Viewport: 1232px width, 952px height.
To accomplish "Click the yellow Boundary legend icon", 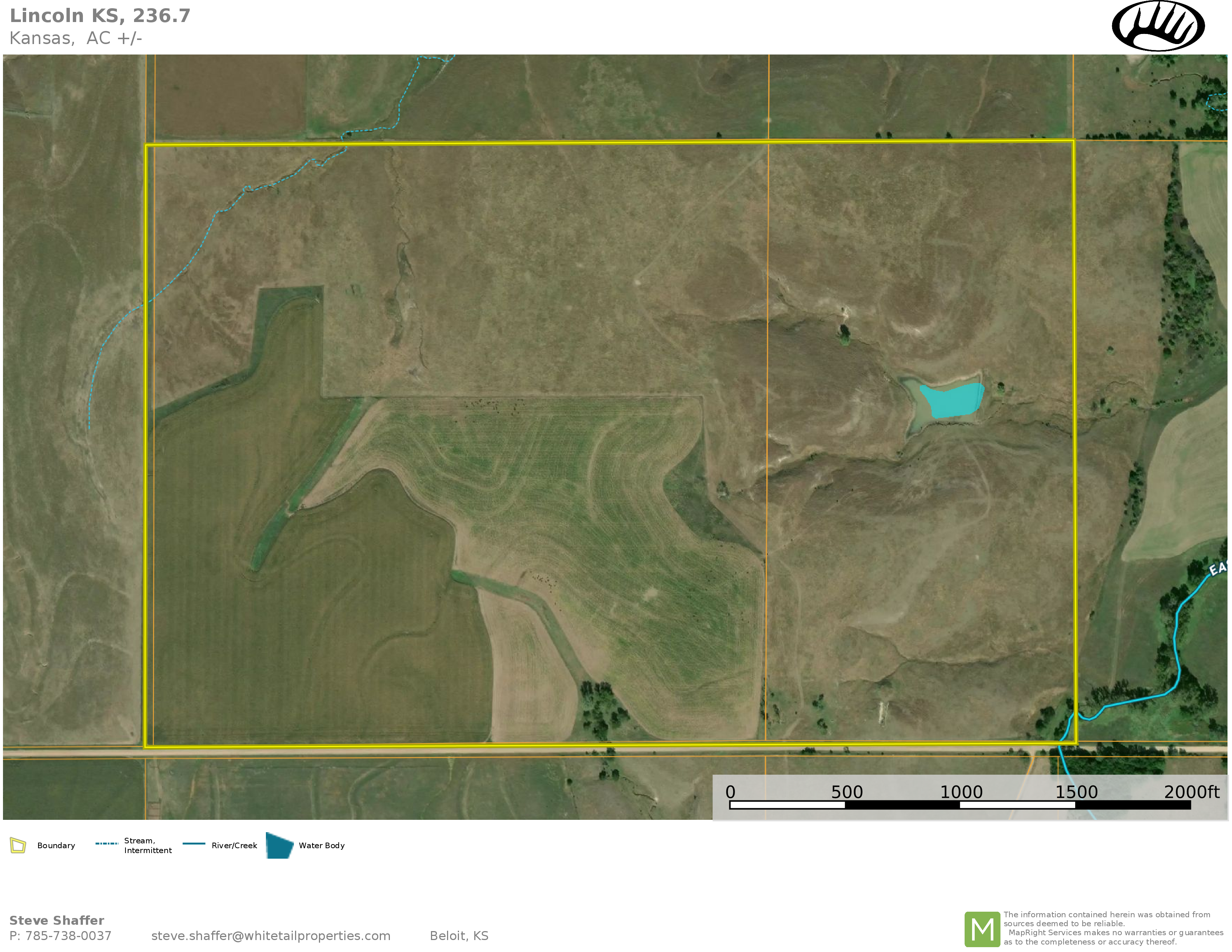I will tap(18, 845).
